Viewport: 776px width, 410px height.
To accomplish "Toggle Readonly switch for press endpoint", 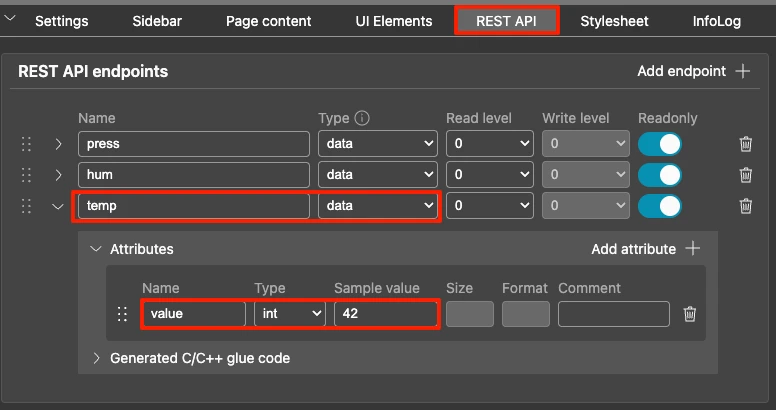I will (x=660, y=144).
